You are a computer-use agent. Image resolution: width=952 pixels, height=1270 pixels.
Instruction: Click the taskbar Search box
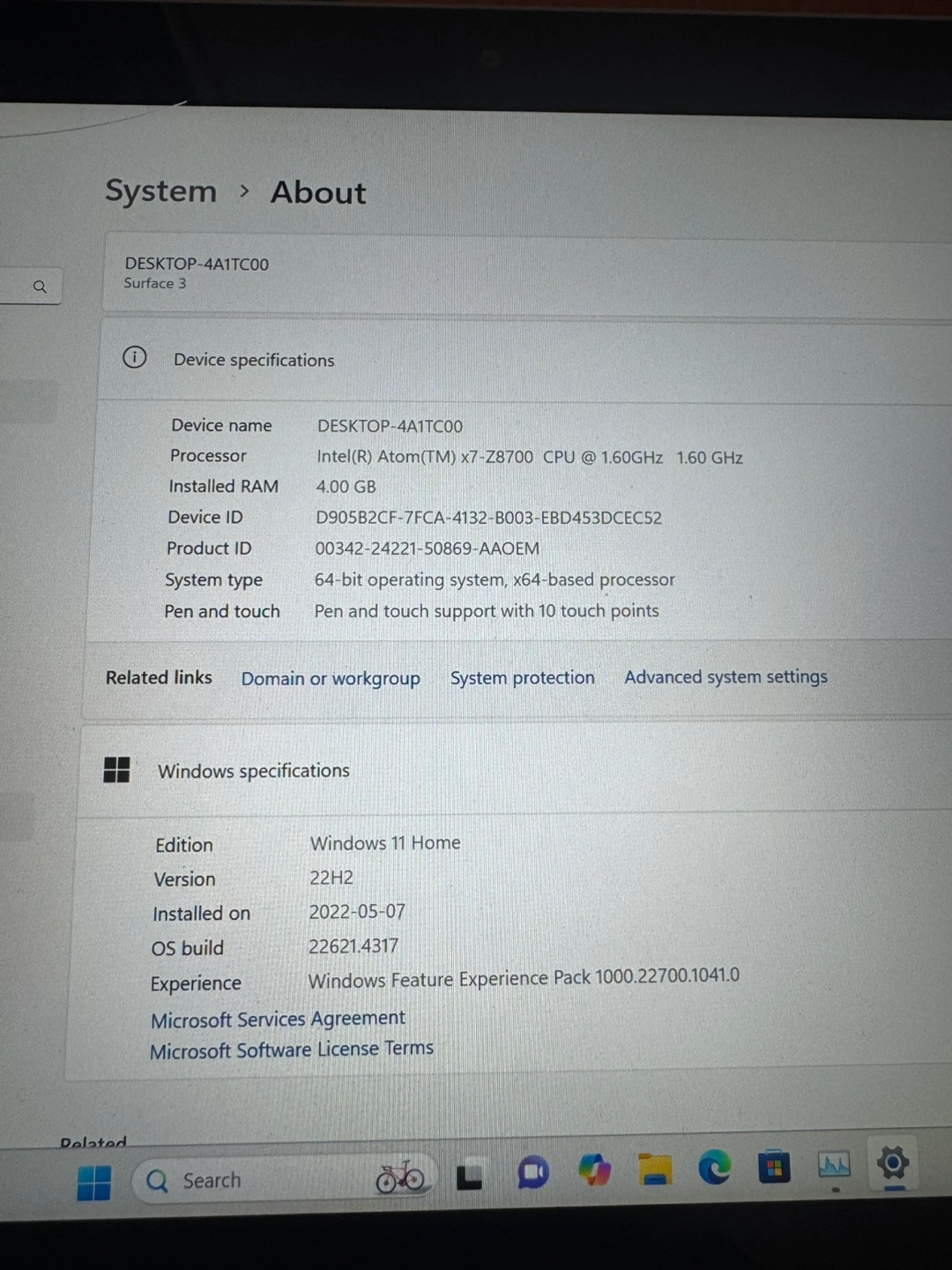click(284, 1179)
